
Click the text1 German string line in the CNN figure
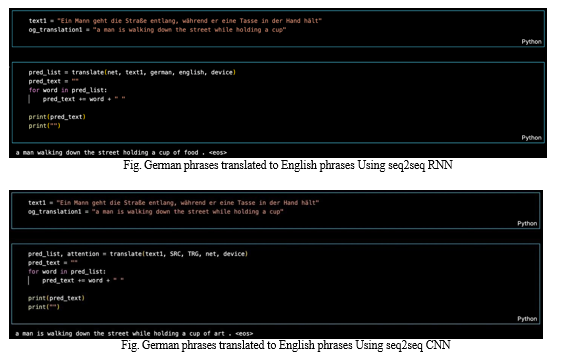[173, 203]
